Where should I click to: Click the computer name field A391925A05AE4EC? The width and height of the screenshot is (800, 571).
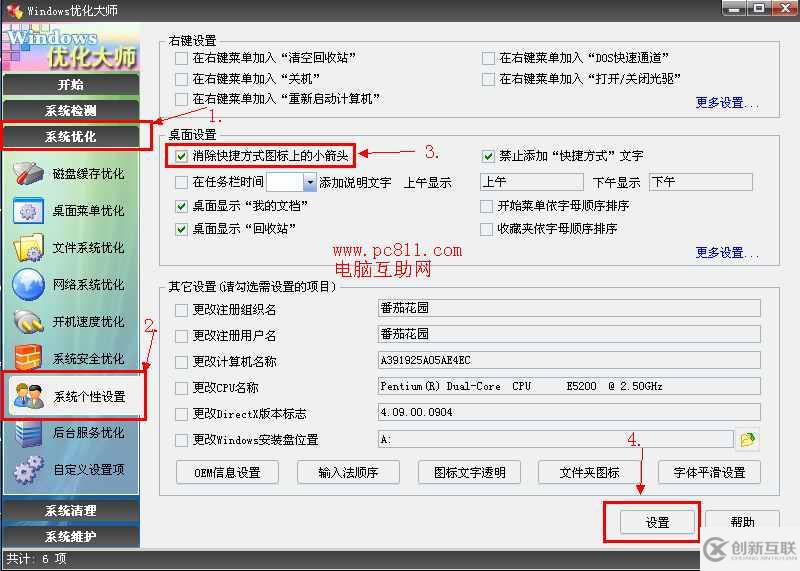point(569,360)
